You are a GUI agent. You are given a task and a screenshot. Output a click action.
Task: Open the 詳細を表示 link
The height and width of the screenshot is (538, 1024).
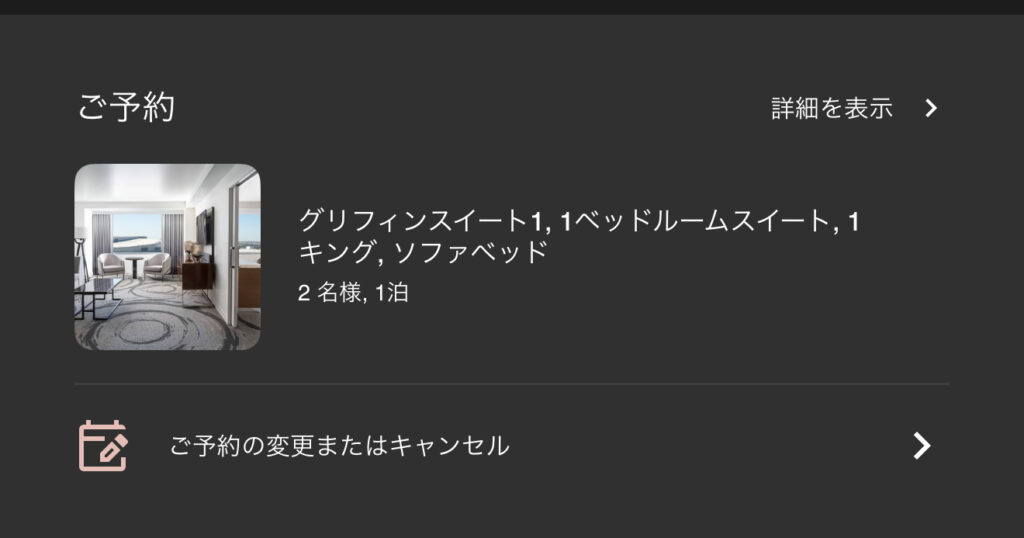(831, 108)
